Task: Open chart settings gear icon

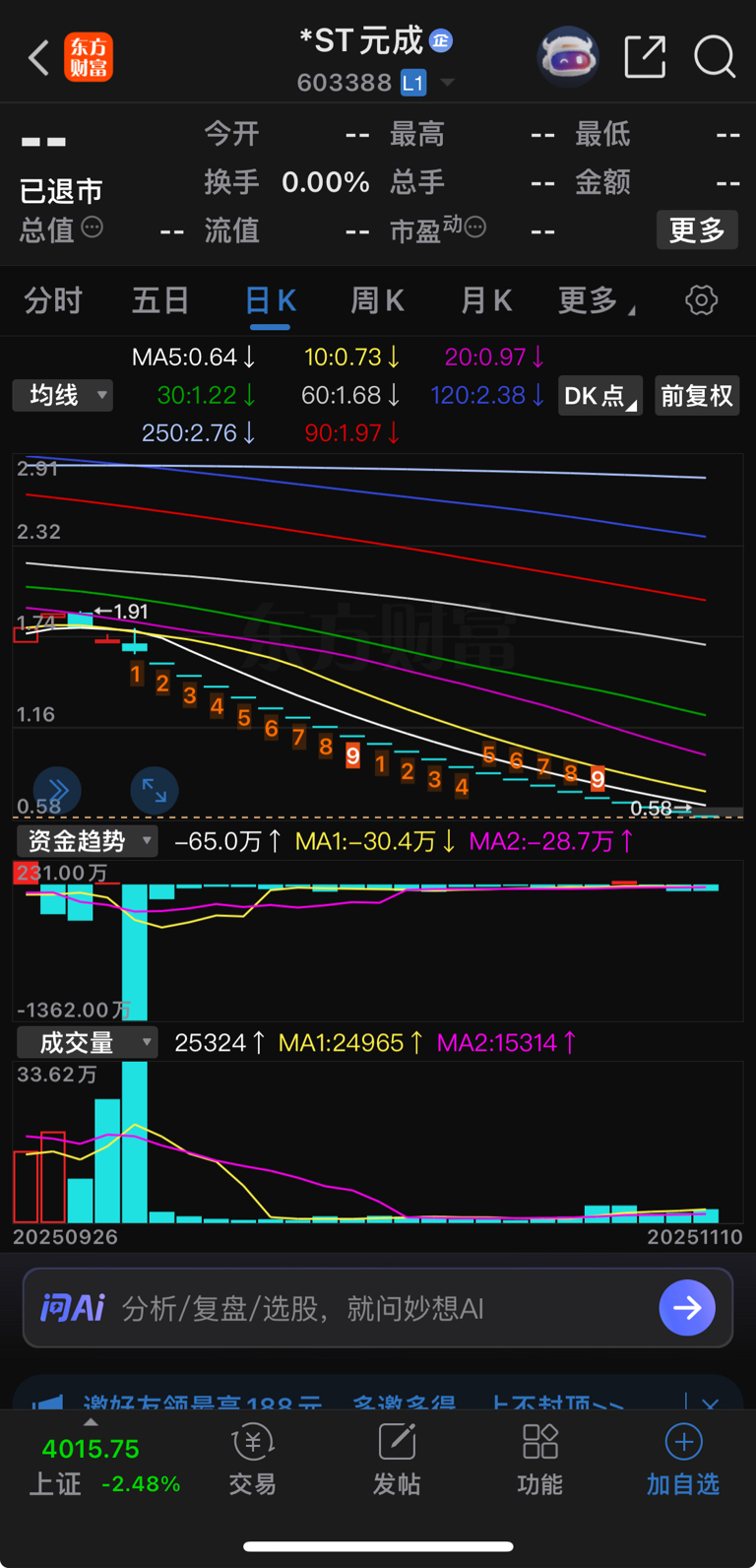Action: click(x=701, y=300)
